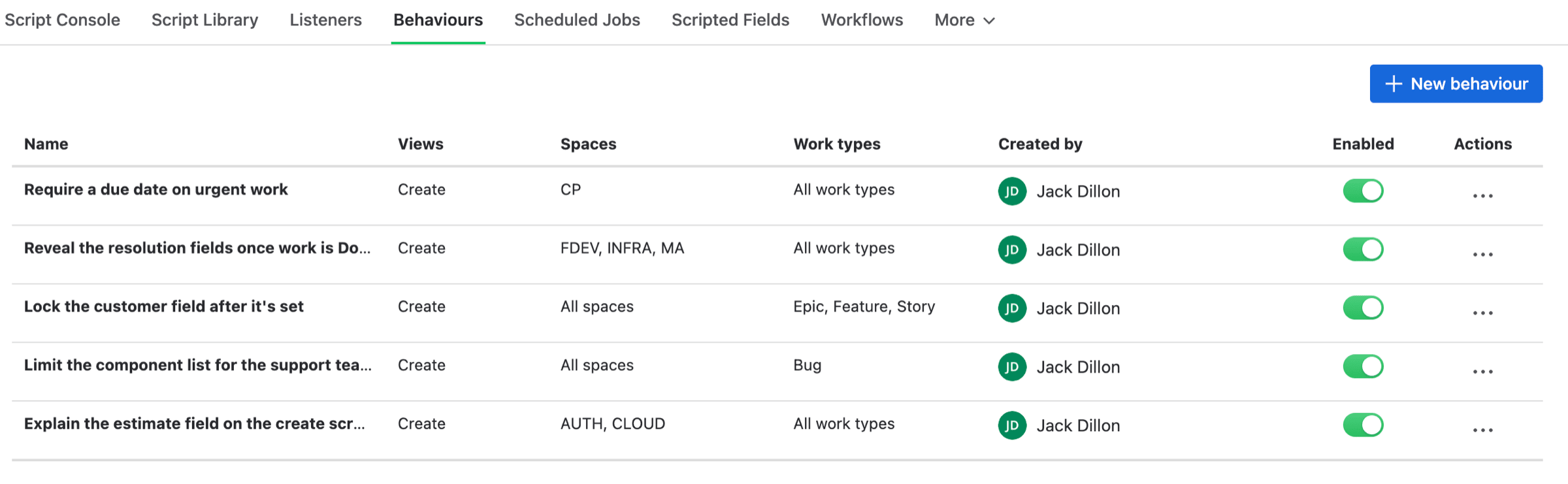
Task: Click the Spaces column header
Action: point(588,144)
